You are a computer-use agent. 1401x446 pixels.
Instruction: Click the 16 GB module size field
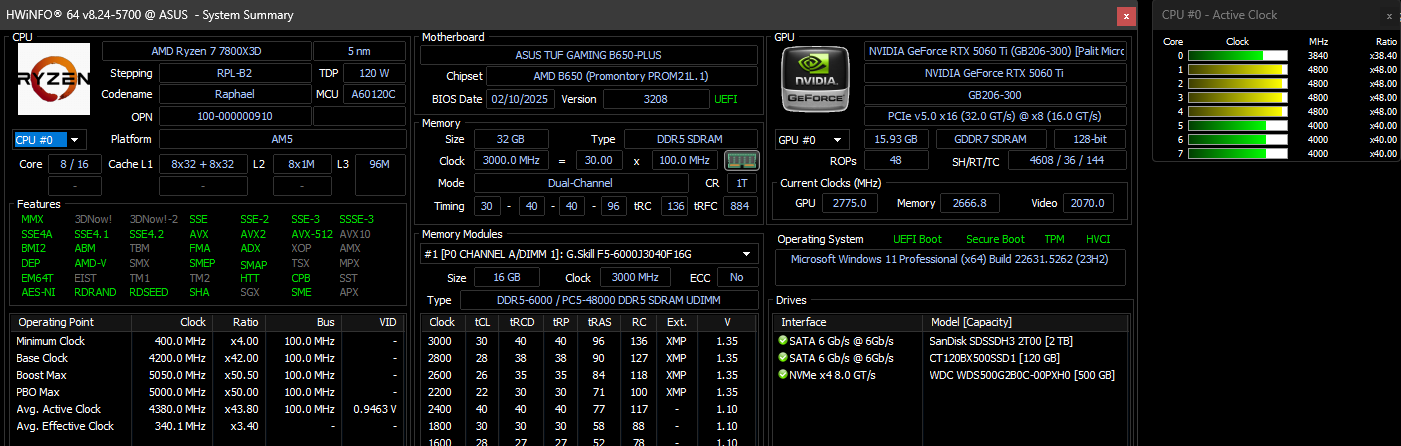(508, 277)
